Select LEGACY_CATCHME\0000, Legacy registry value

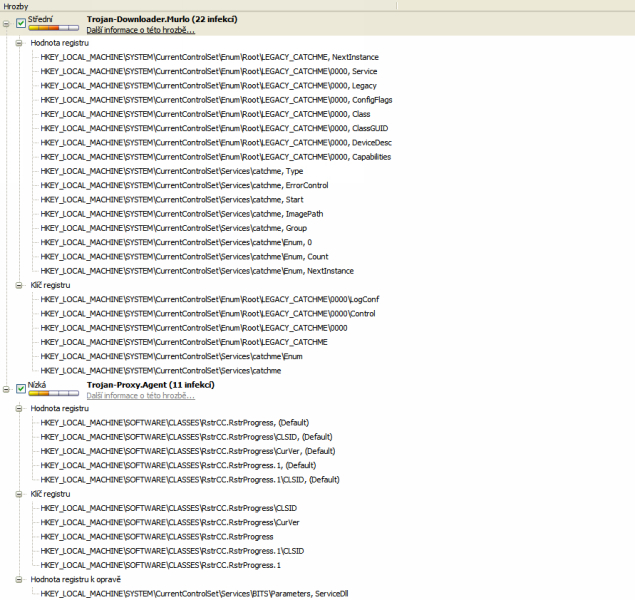208,85
